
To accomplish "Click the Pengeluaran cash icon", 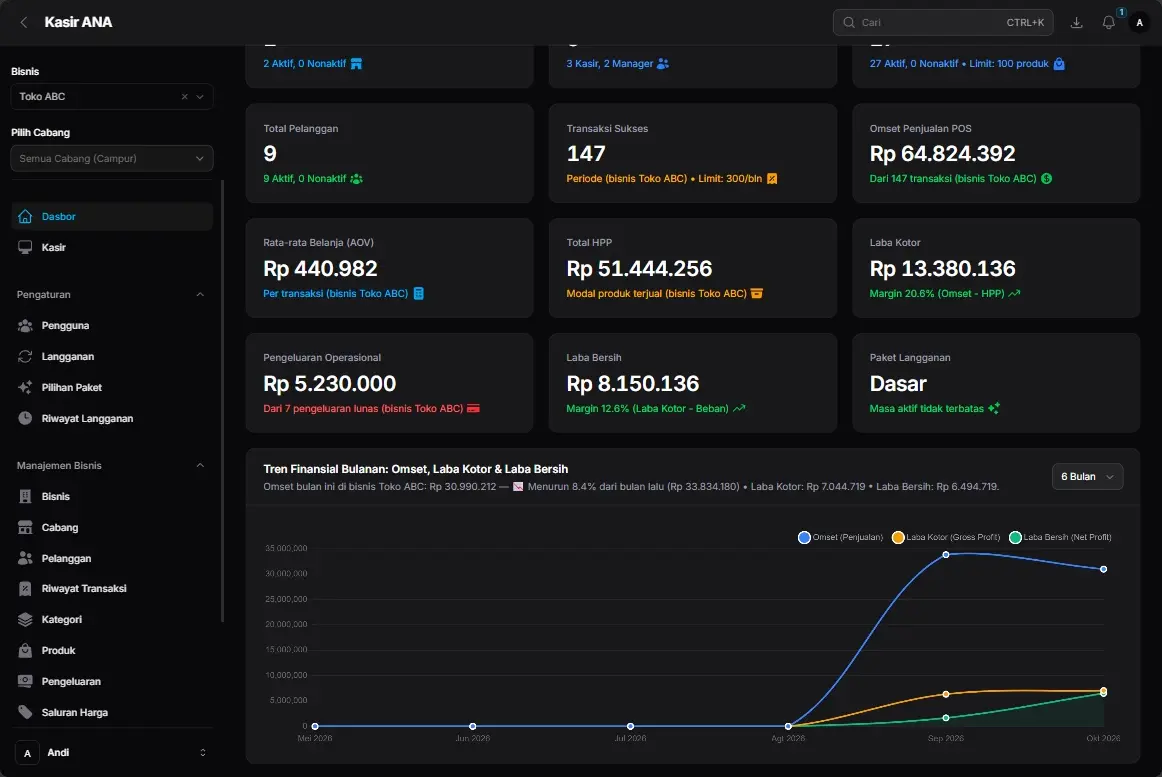I will pos(25,681).
